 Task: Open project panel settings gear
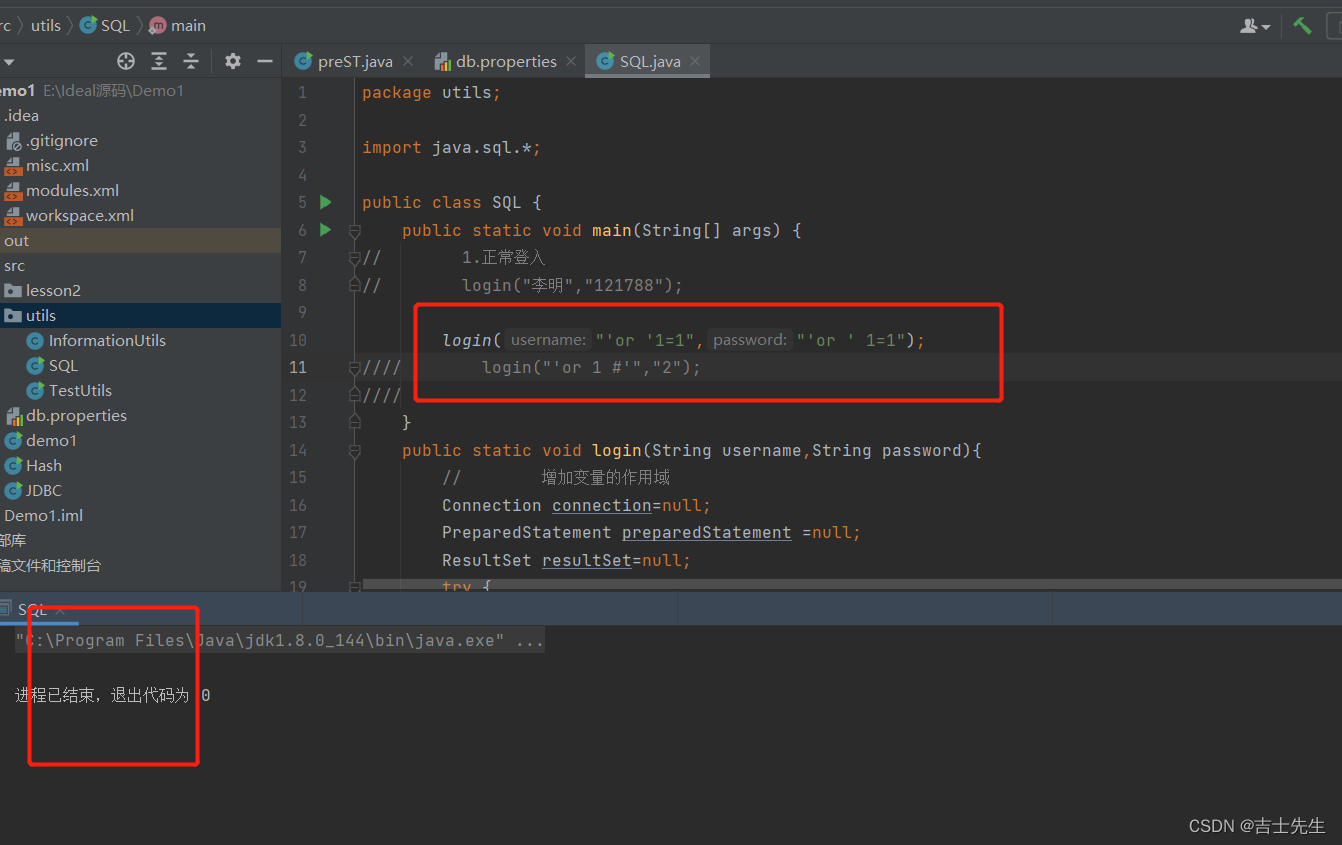point(233,61)
